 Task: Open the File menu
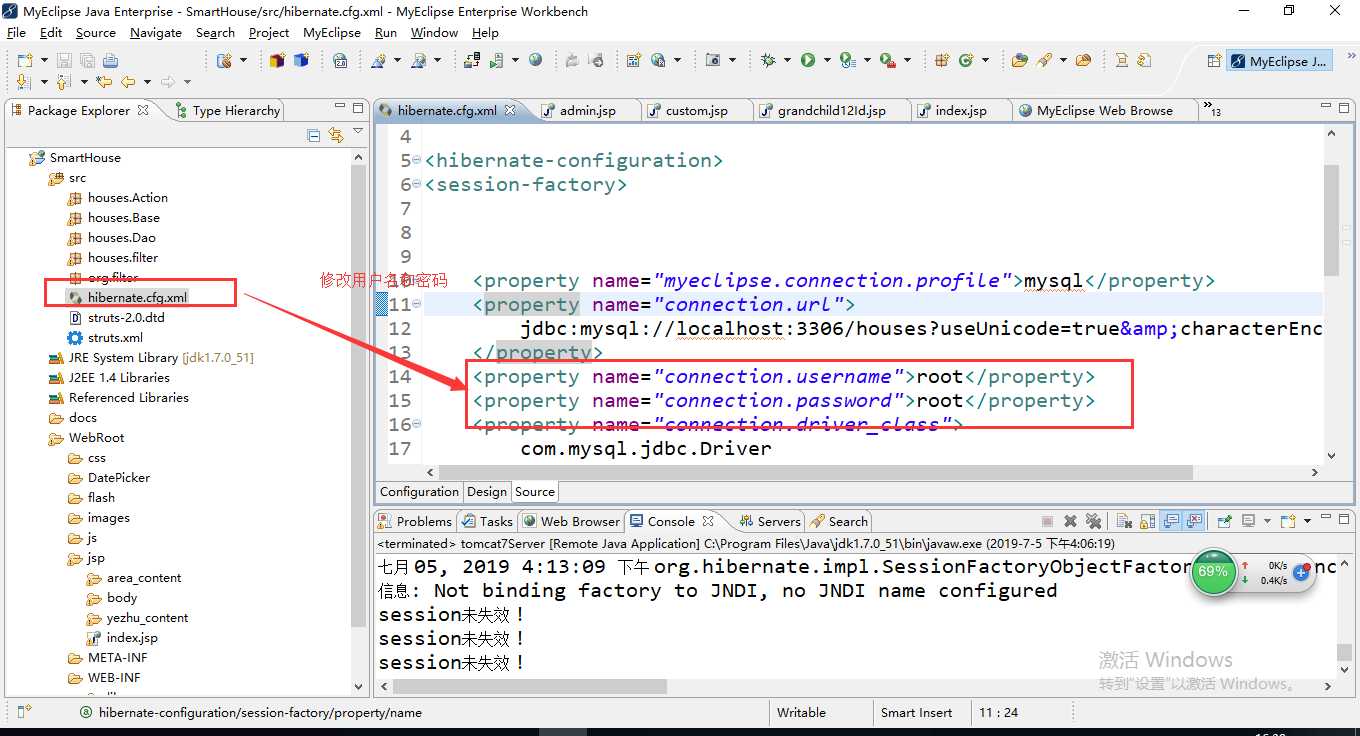point(16,33)
